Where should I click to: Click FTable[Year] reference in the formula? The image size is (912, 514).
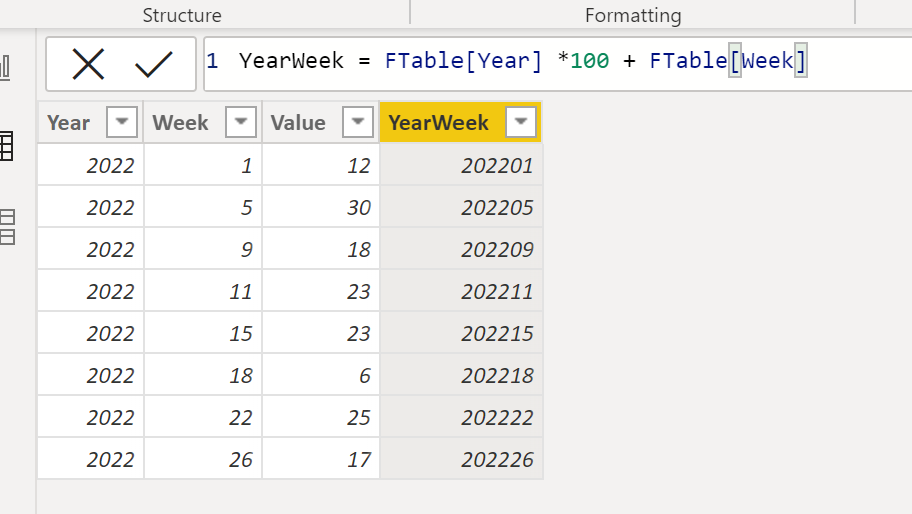[463, 60]
